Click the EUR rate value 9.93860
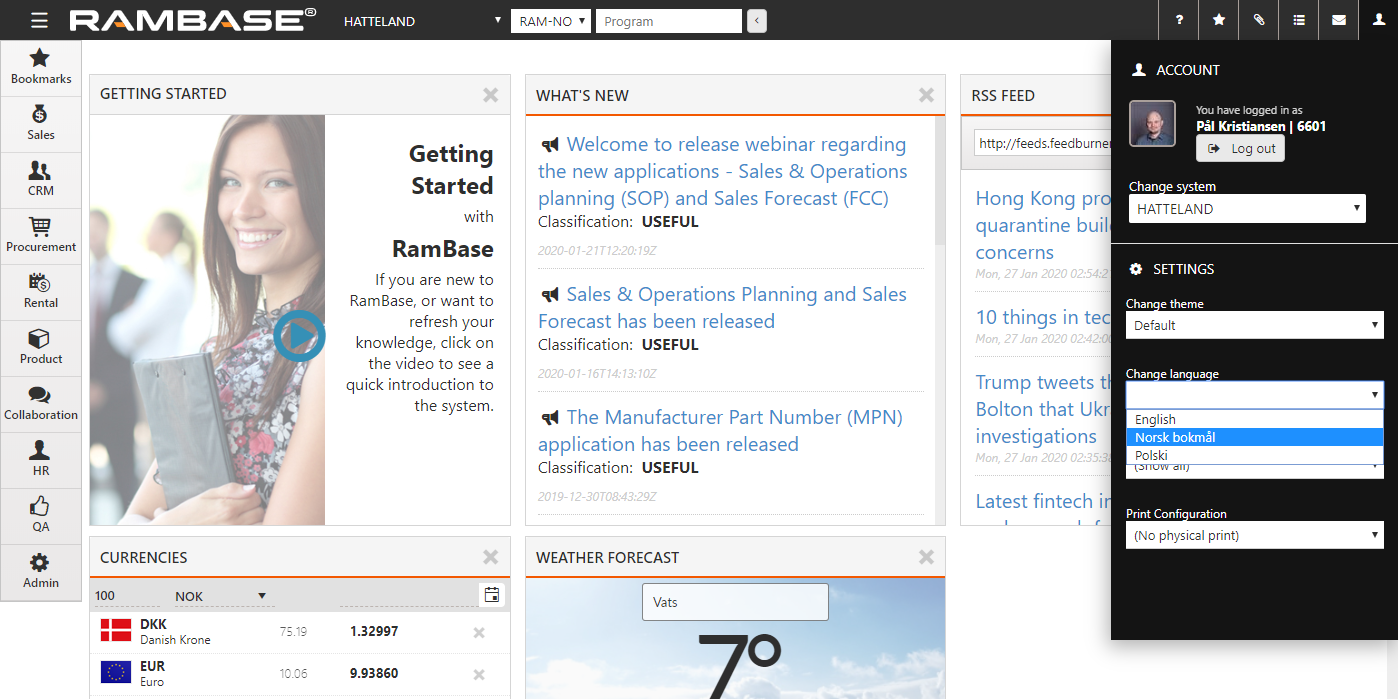This screenshot has height=700, width=1398. (374, 674)
